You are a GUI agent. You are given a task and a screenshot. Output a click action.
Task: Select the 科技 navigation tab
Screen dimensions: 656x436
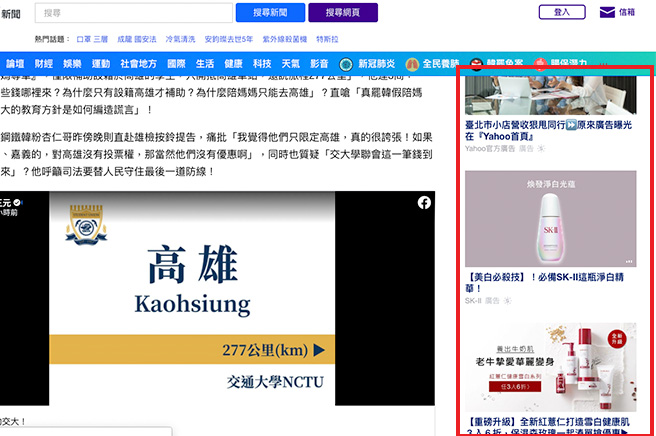click(262, 62)
